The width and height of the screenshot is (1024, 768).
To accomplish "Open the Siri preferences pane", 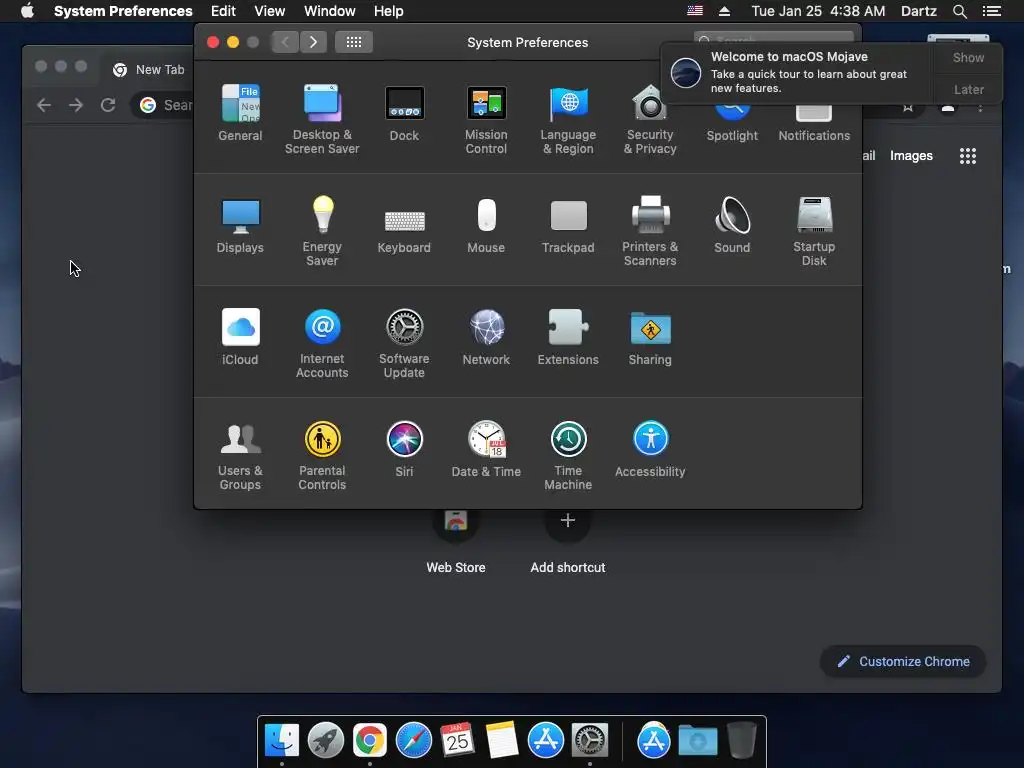I will coord(404,449).
